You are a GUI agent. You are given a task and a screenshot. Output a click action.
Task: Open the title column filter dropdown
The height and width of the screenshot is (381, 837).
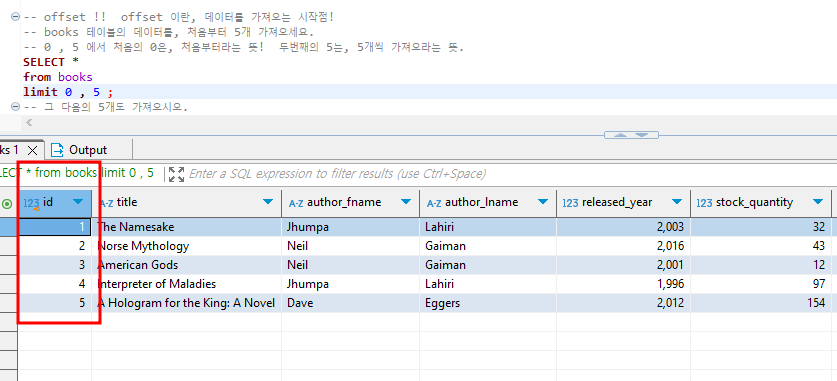tap(269, 202)
